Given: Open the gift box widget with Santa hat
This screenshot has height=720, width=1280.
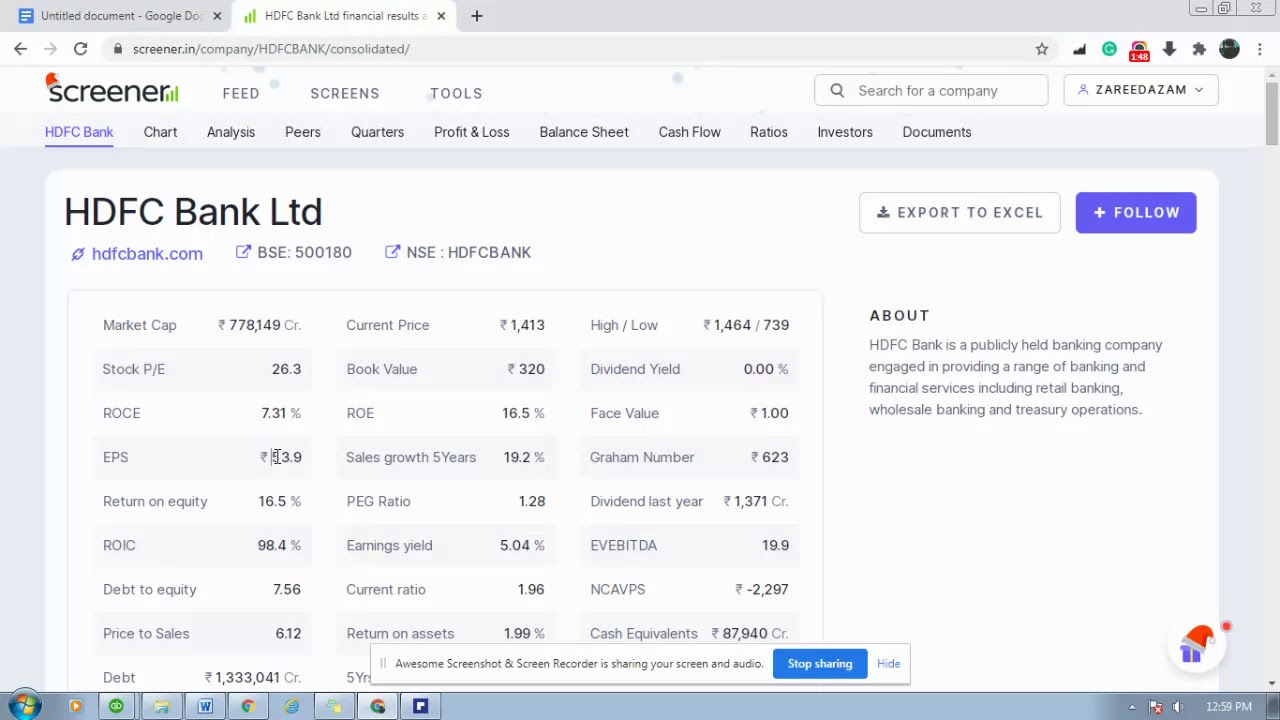Looking at the screenshot, I should click(1197, 645).
